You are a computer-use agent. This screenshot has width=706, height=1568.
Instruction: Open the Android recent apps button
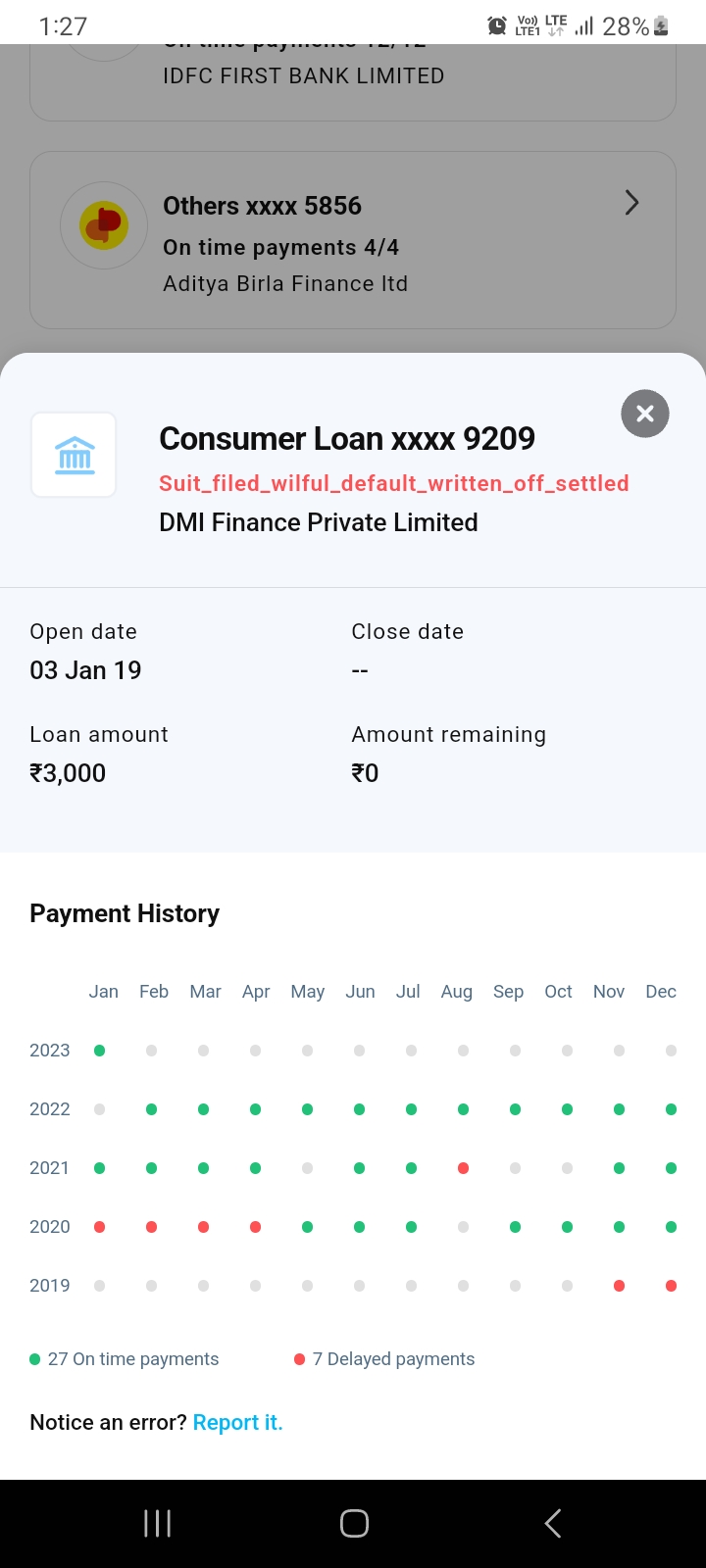(157, 1523)
